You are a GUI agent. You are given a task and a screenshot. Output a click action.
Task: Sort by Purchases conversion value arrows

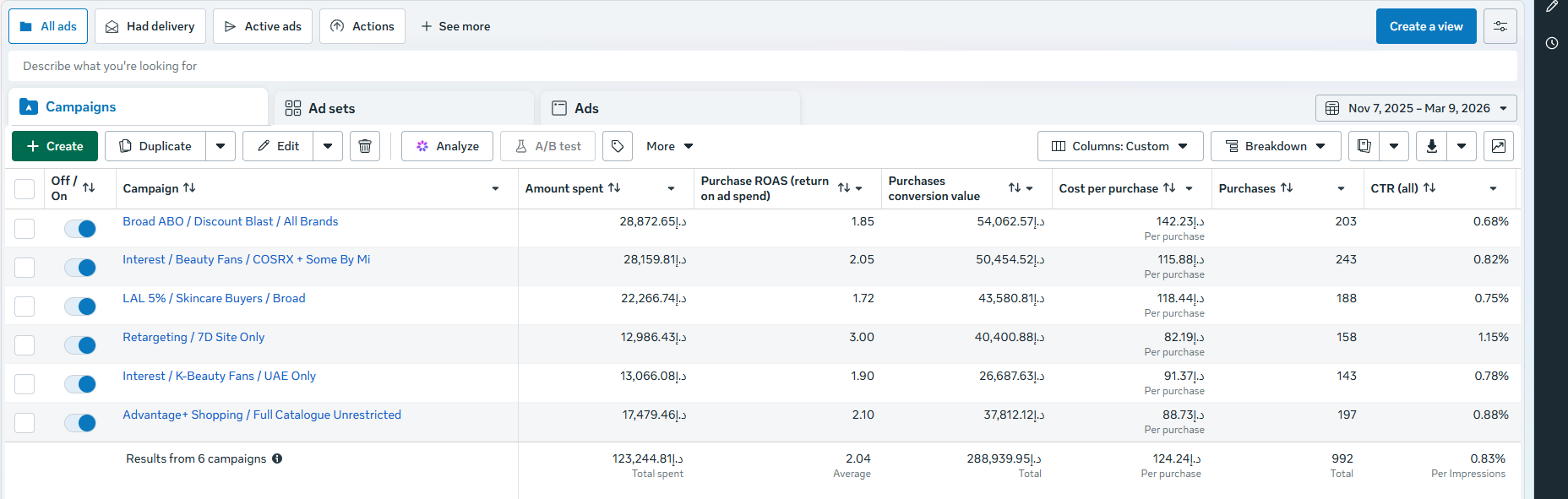pyautogui.click(x=1015, y=187)
